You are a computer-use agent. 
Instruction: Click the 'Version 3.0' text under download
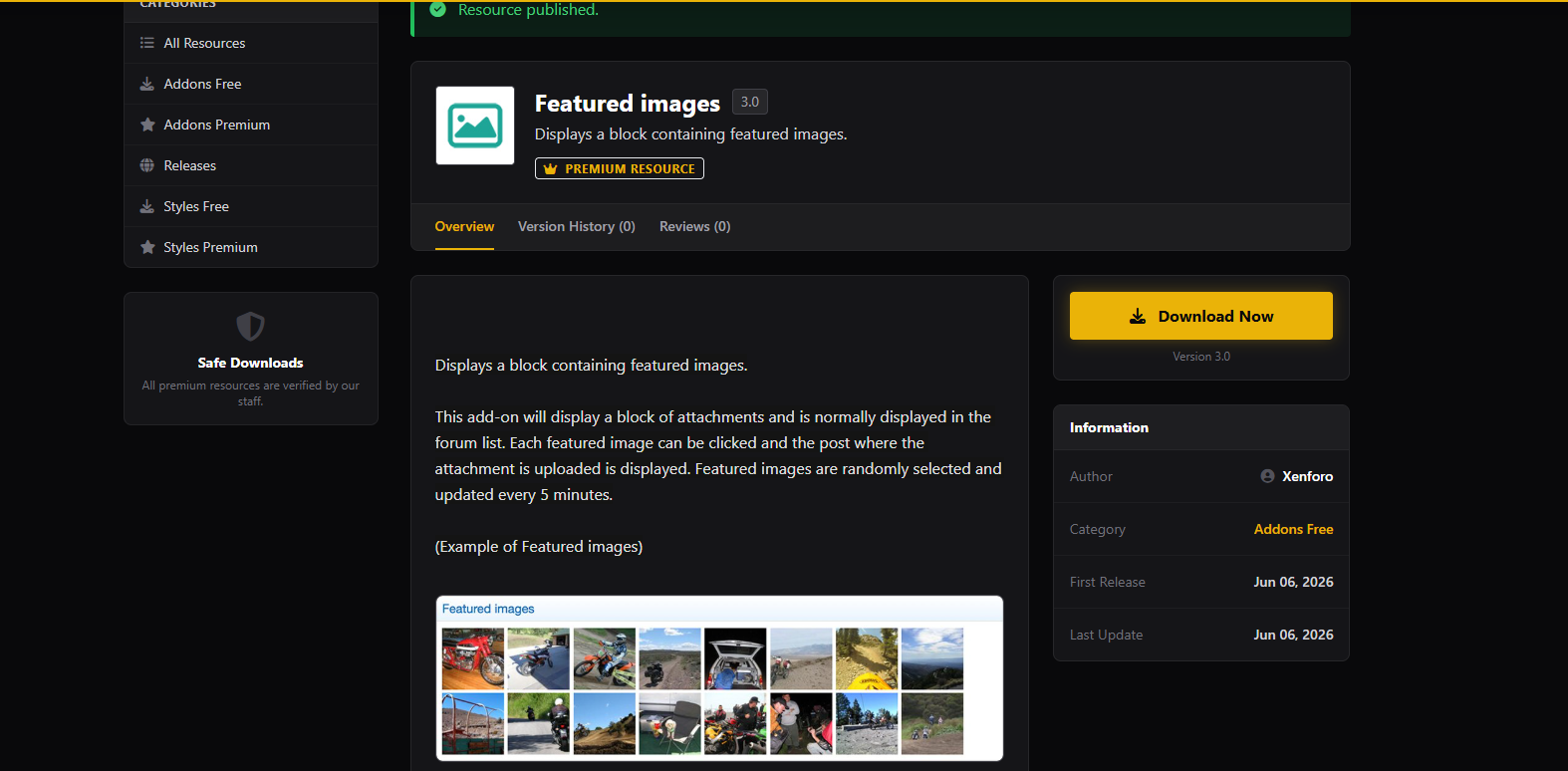pyautogui.click(x=1201, y=357)
